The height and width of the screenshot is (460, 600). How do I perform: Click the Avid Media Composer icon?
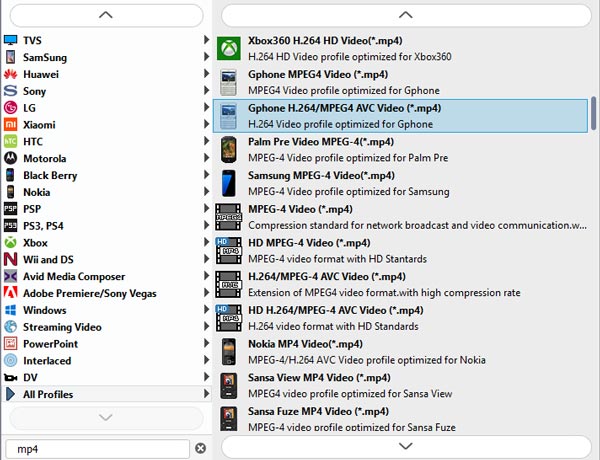point(10,276)
